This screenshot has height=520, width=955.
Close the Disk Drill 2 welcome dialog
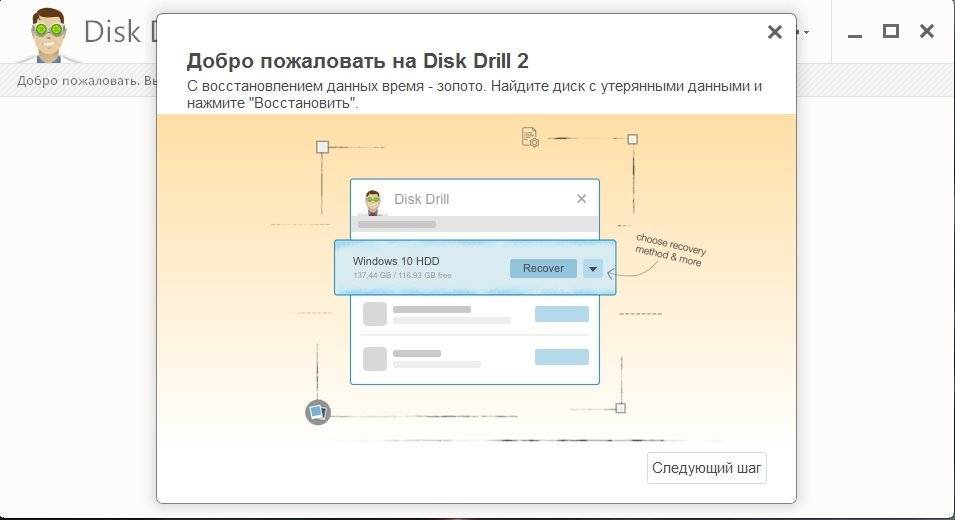[775, 32]
